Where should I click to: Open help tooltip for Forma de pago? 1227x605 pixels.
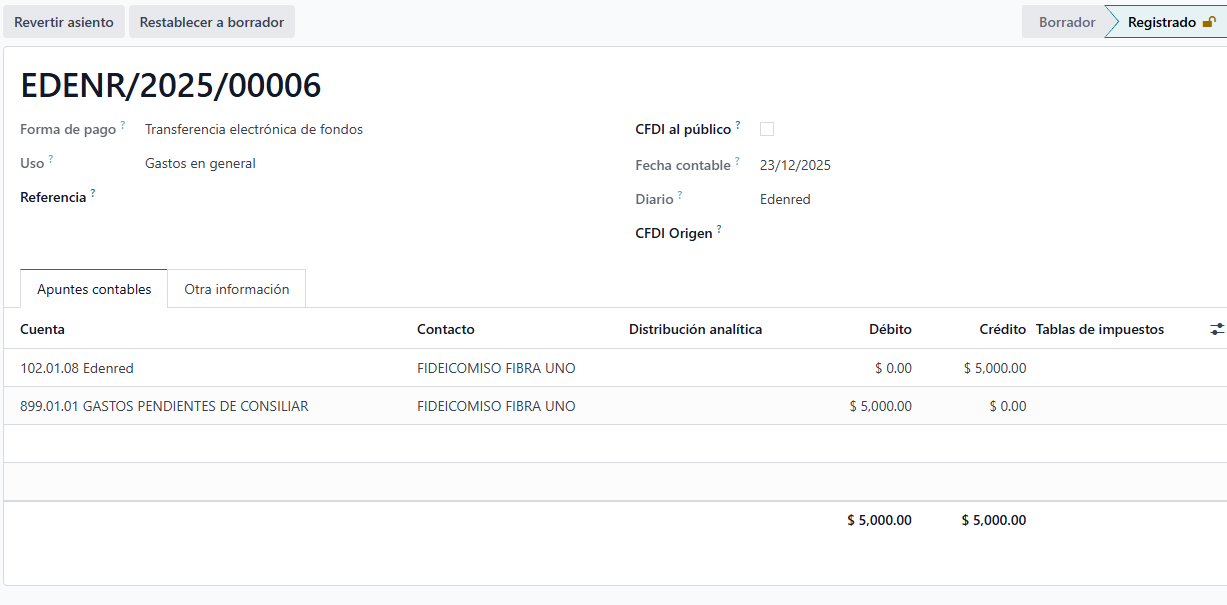coord(122,123)
